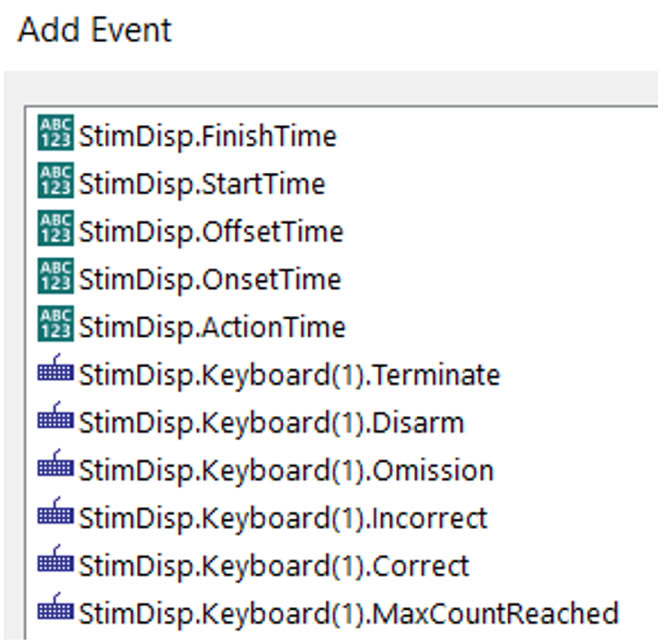This screenshot has width=670, height=644.
Task: Click the ABC123 icon beside StimDisp.OnsetTime
Action: pos(55,279)
